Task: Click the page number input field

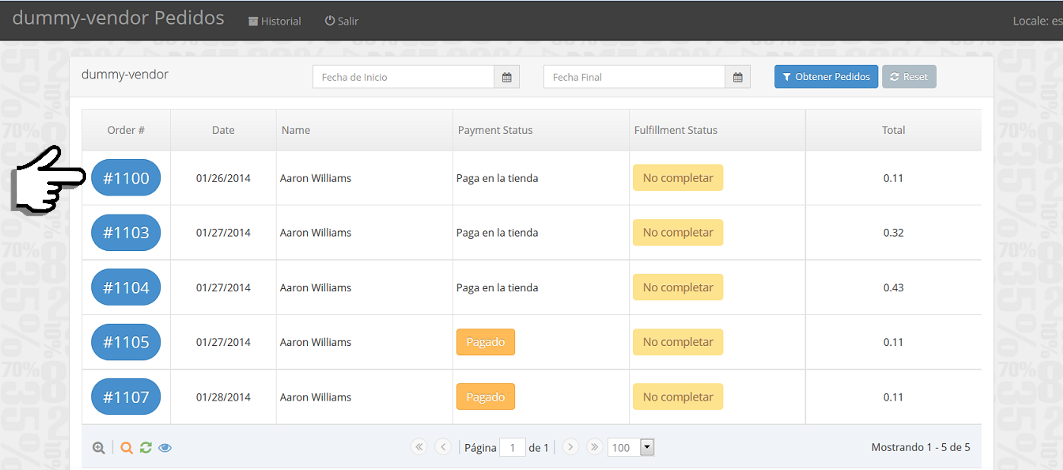Action: click(x=513, y=448)
